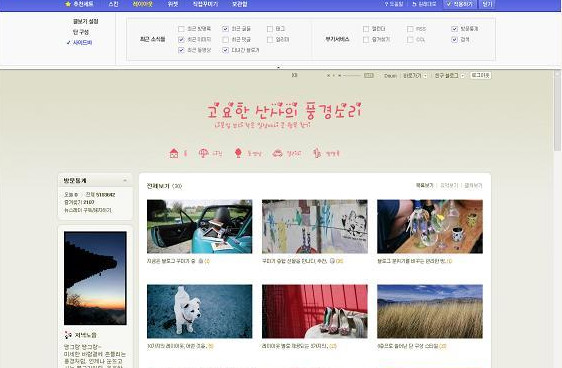
Task: Uncheck the 다녀간 블로거 checkbox
Action: 225,50
